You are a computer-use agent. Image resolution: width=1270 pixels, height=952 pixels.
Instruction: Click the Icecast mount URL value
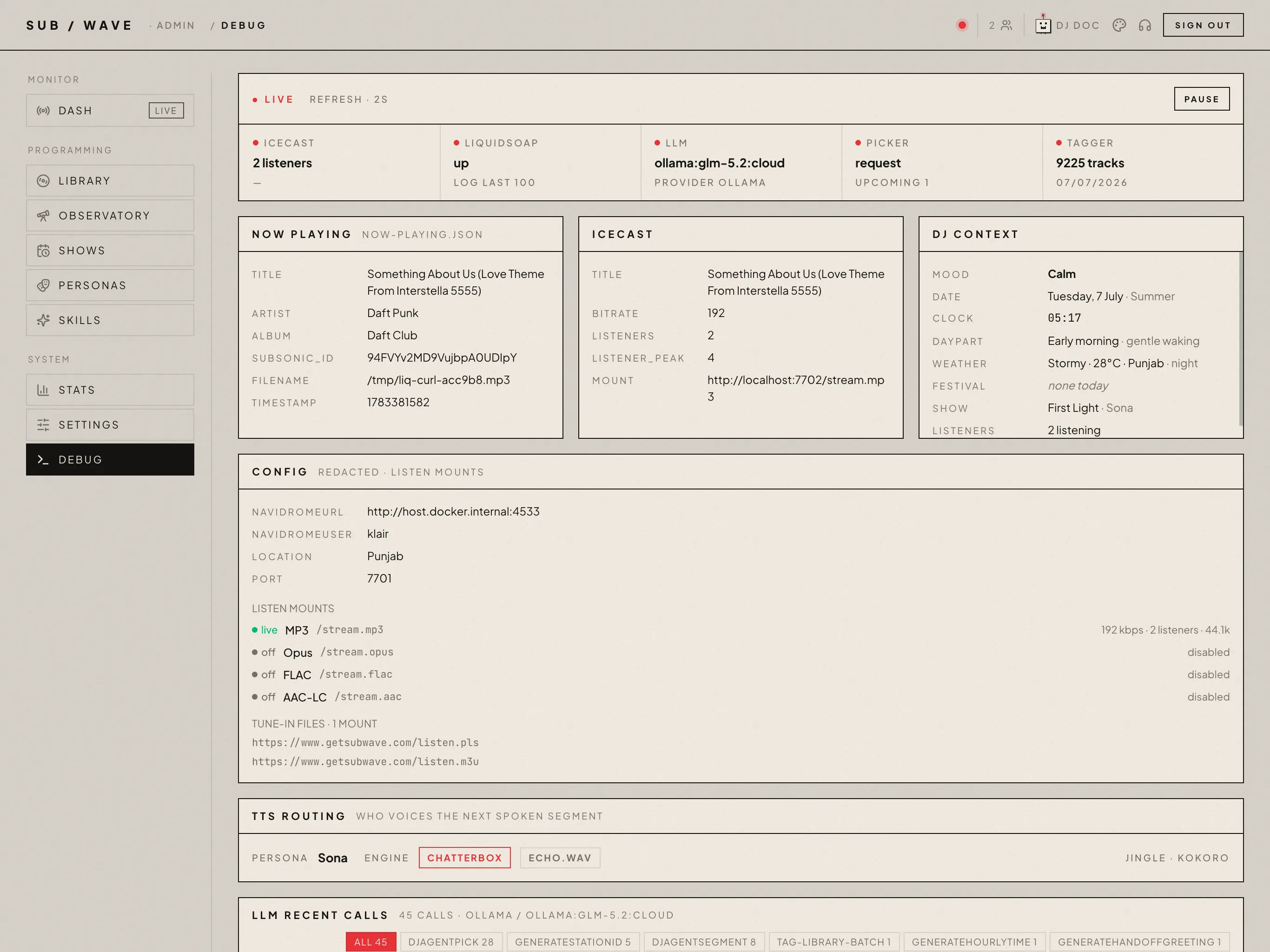[796, 388]
